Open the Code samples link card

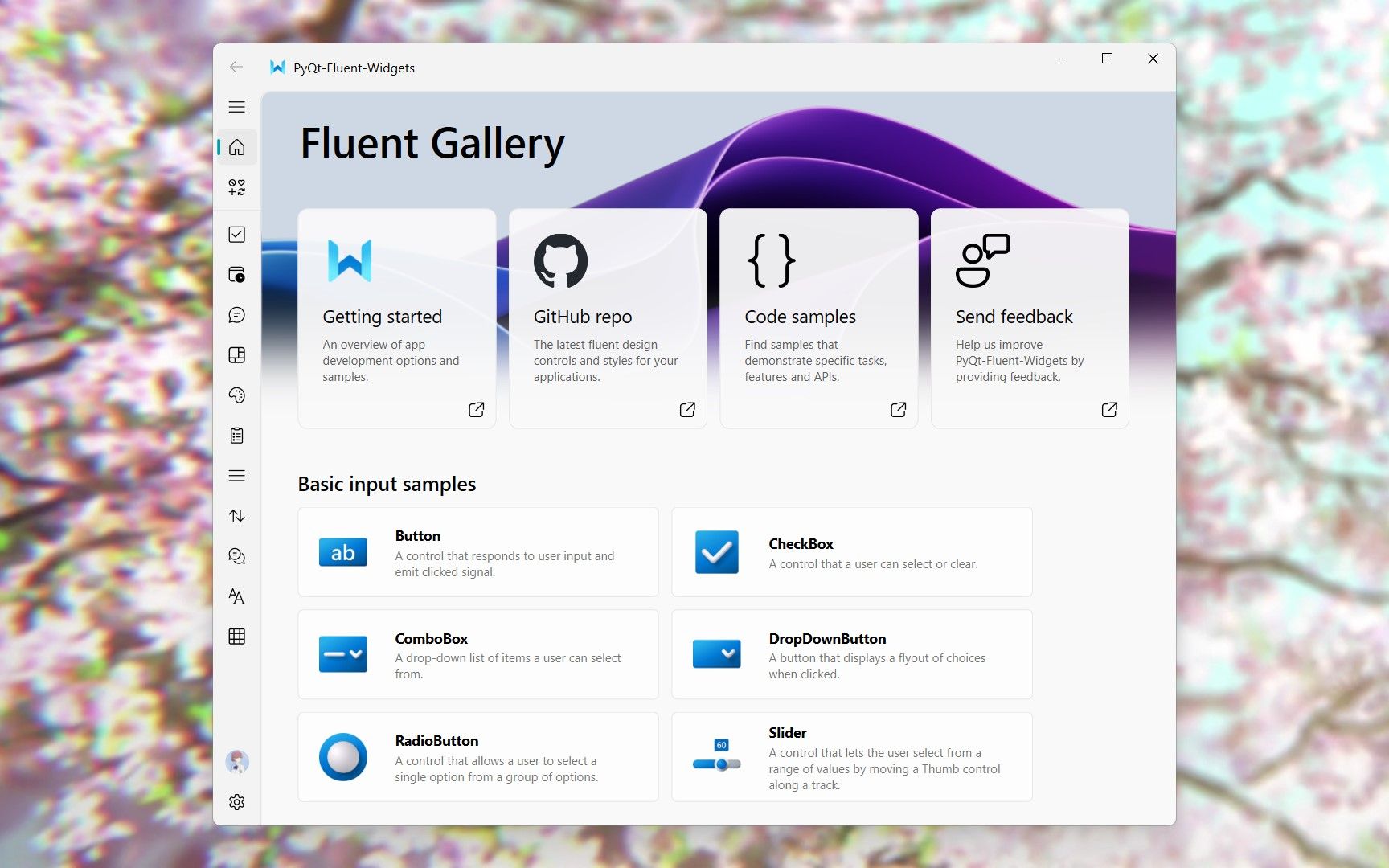coord(819,318)
